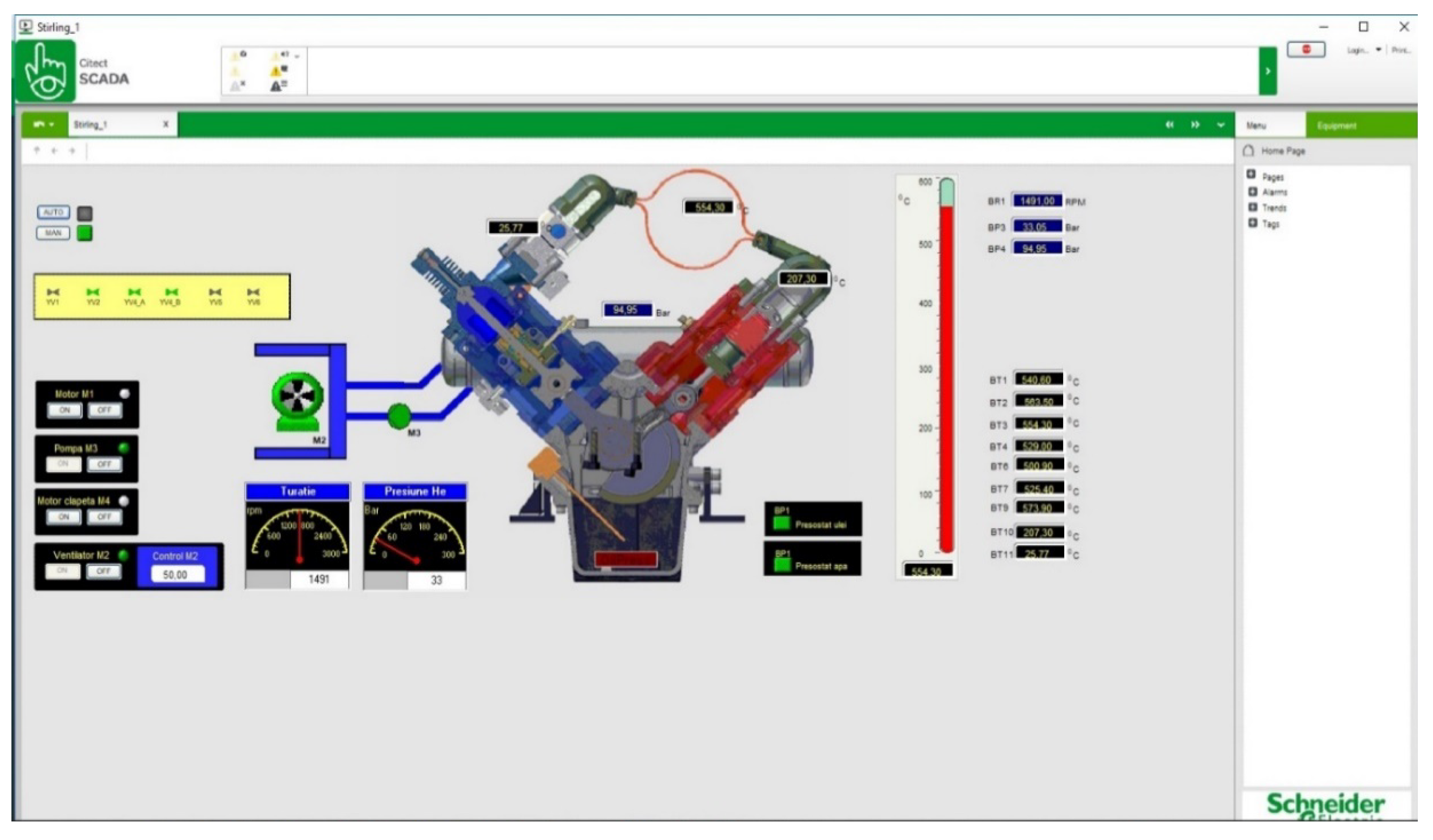The height and width of the screenshot is (840, 1433).
Task: Click the M2 ventilator fan symbol
Action: tap(298, 396)
